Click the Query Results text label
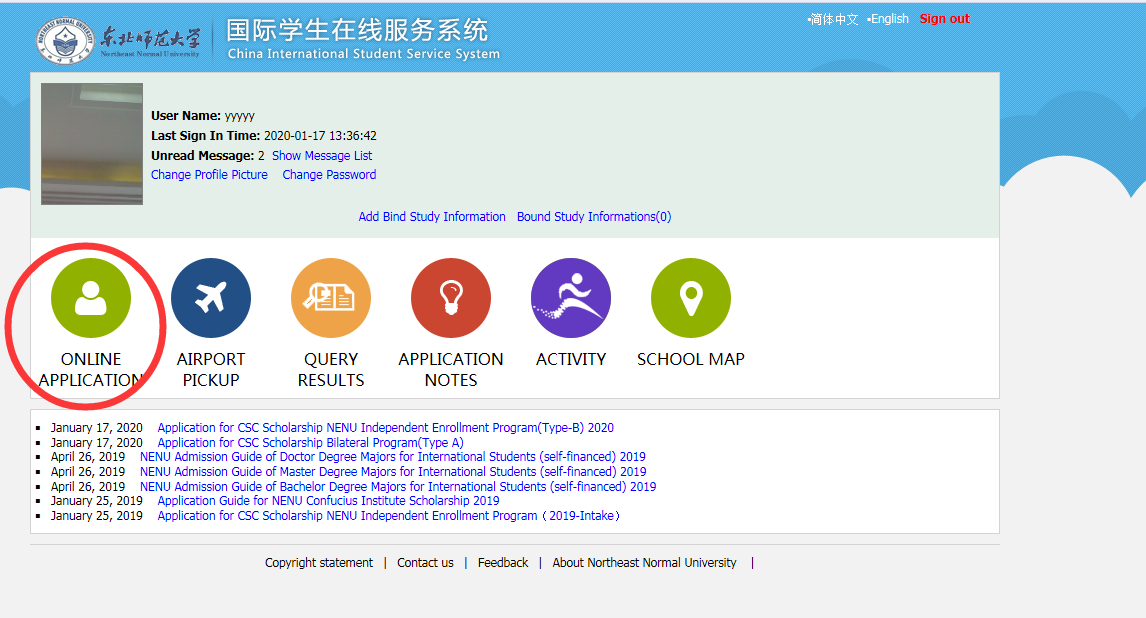 [331, 370]
